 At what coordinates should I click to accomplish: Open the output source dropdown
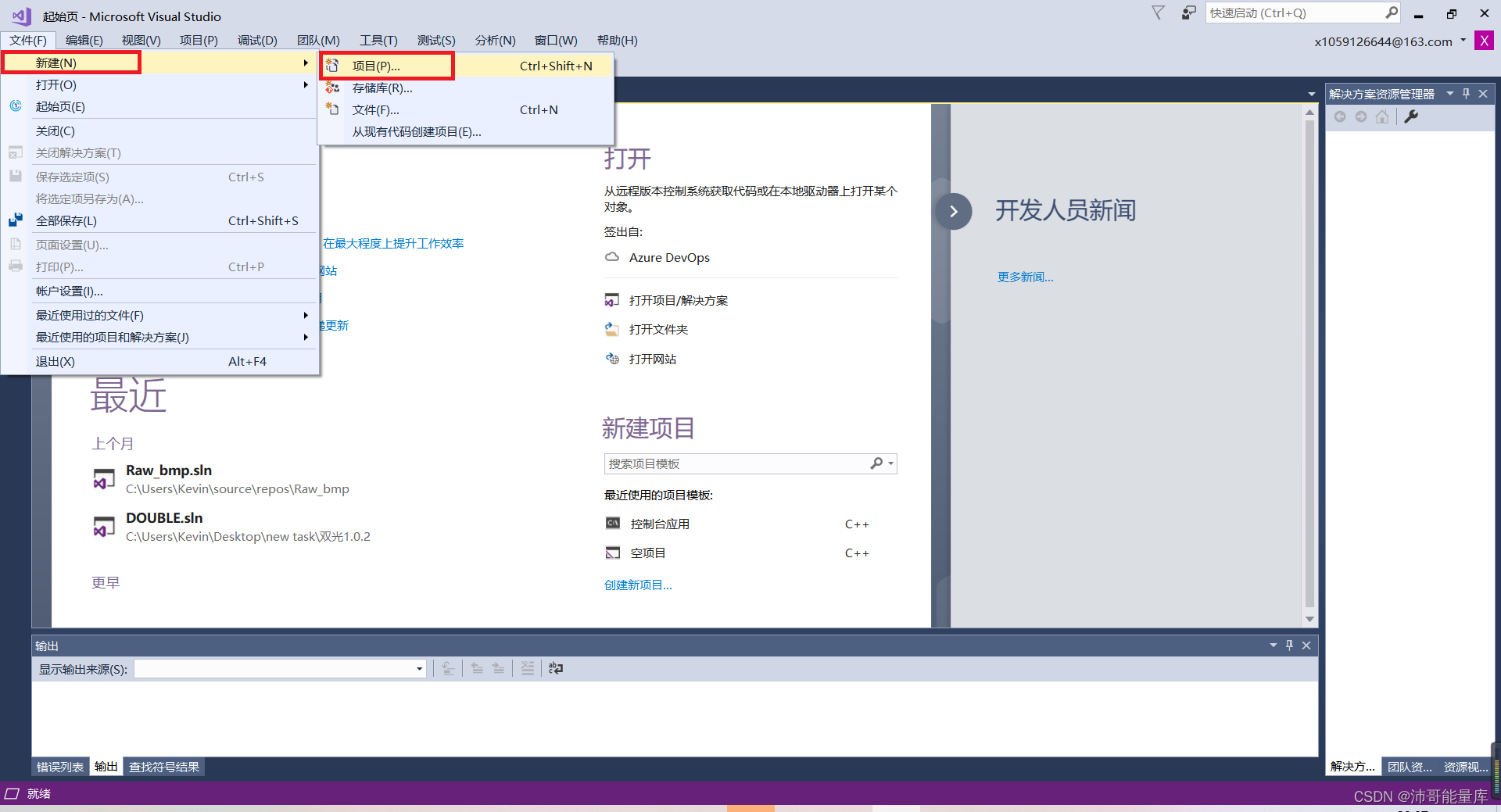pos(420,669)
